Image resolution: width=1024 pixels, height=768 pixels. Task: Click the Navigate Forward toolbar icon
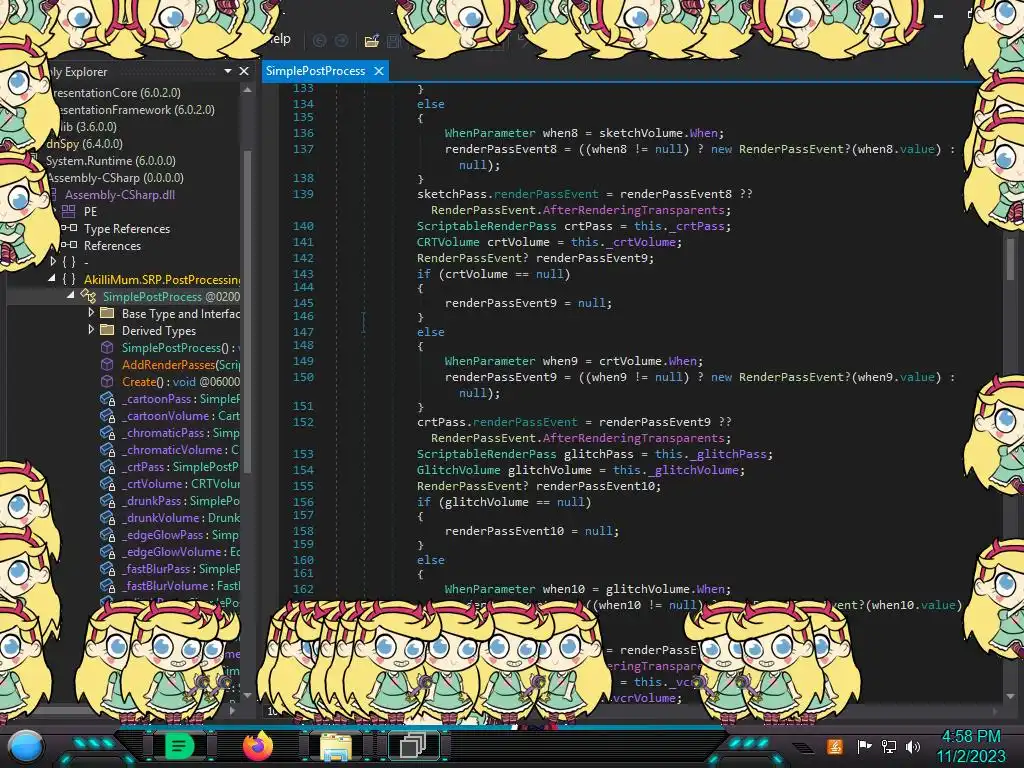(x=341, y=40)
